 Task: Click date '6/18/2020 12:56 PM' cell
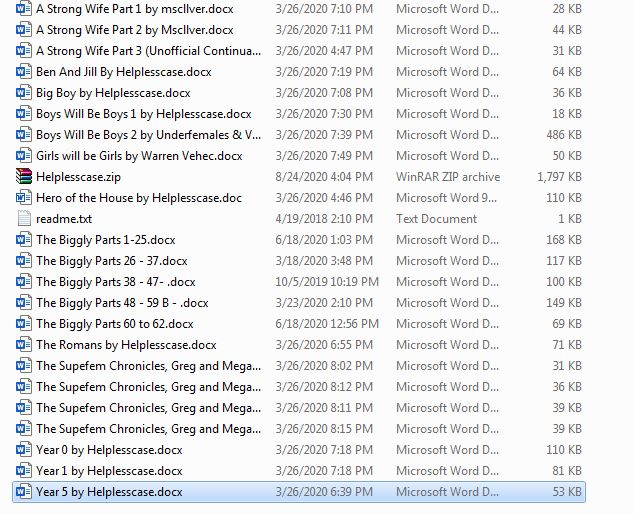pos(327,324)
